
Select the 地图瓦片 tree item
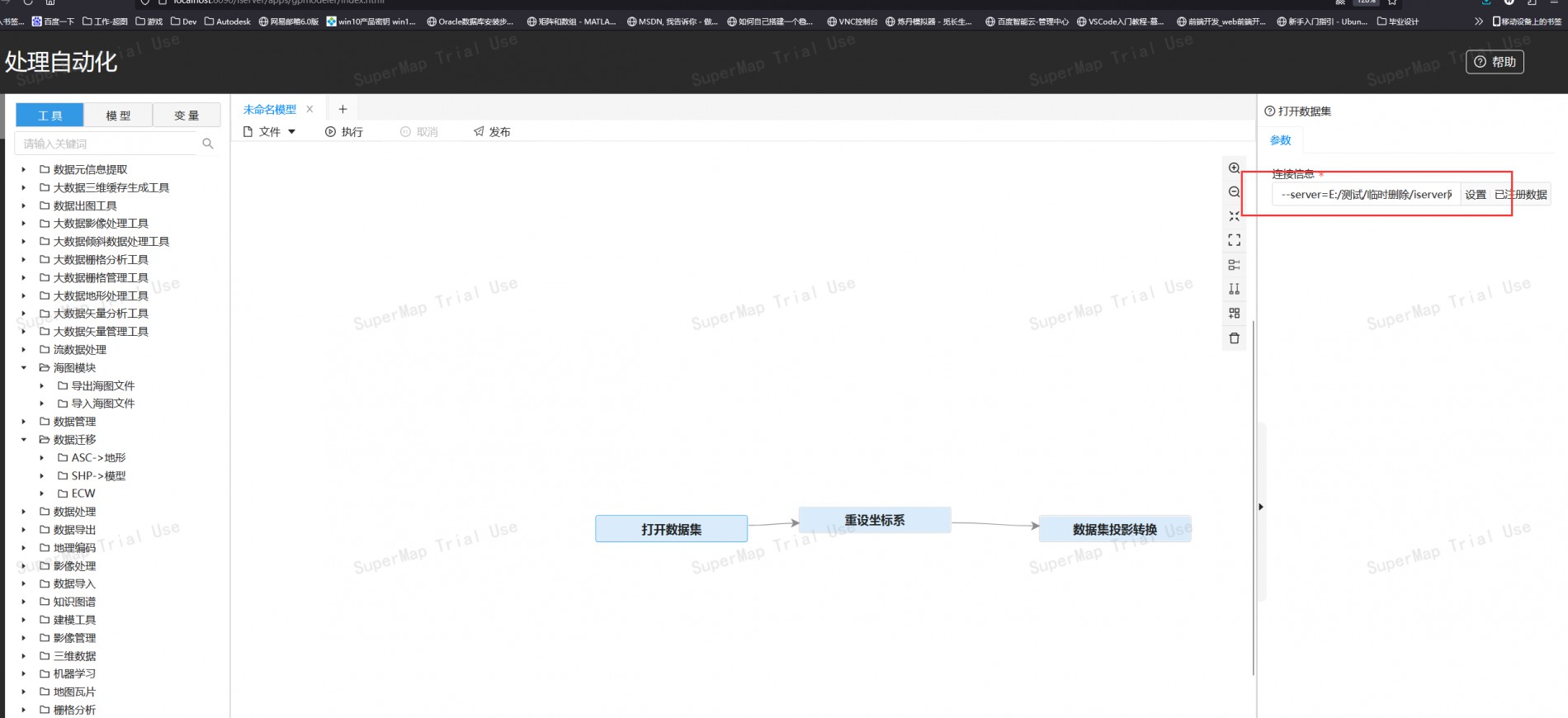click(74, 692)
